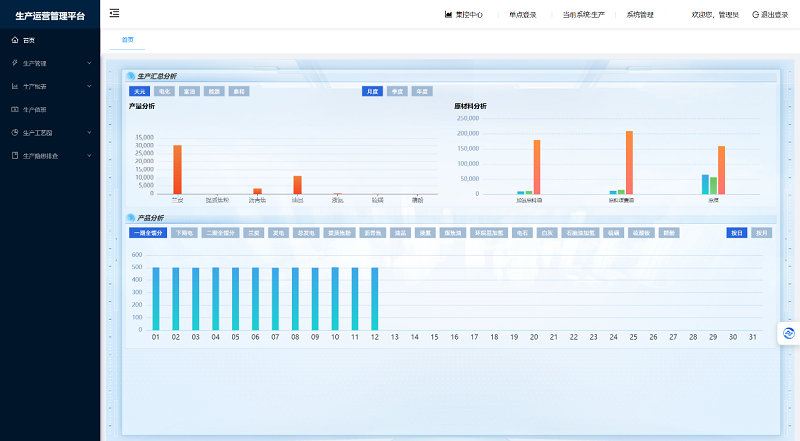Click the 生产指标排查 document icon in sidebar
Image resolution: width=800 pixels, height=441 pixels.
tap(15, 156)
